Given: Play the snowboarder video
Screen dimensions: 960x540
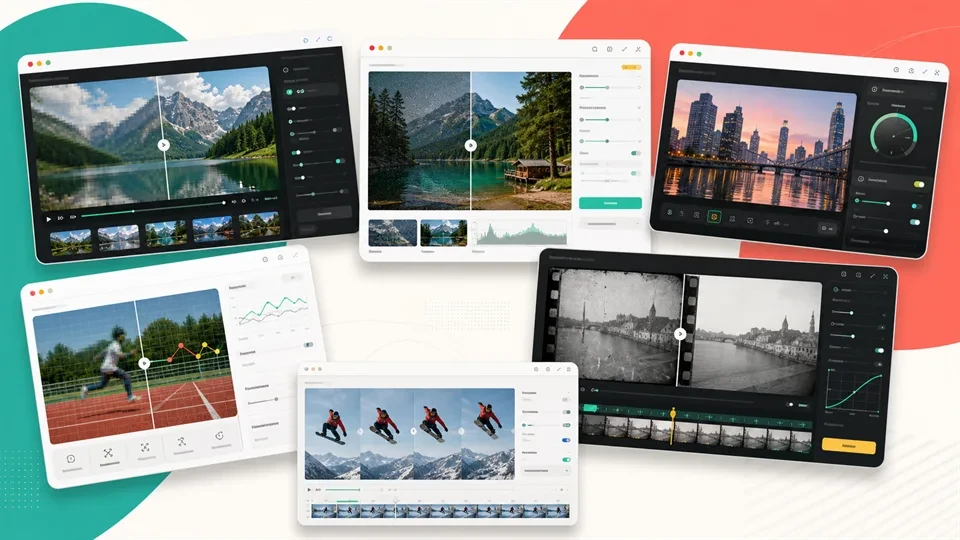Looking at the screenshot, I should [309, 490].
